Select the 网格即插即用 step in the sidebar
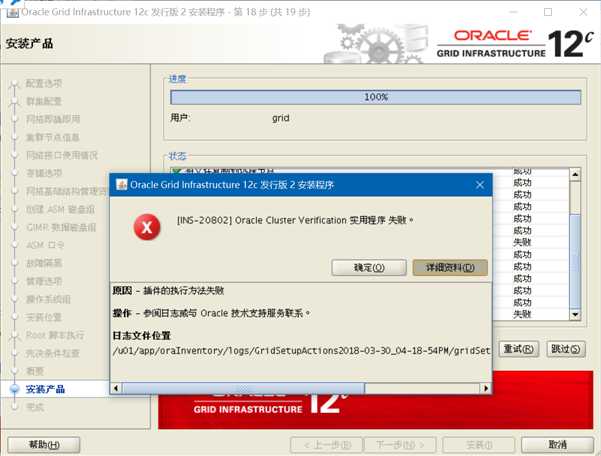The height and width of the screenshot is (456, 601). click(53, 119)
